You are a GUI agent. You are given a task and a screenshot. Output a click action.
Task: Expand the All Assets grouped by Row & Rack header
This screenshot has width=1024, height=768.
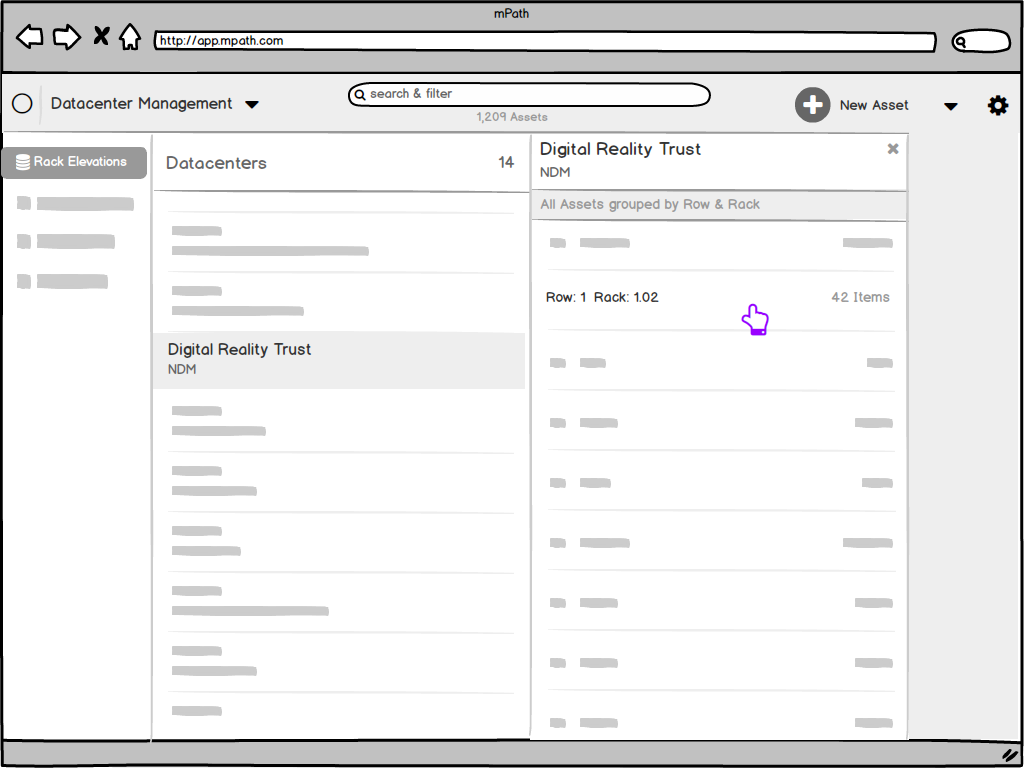(718, 205)
